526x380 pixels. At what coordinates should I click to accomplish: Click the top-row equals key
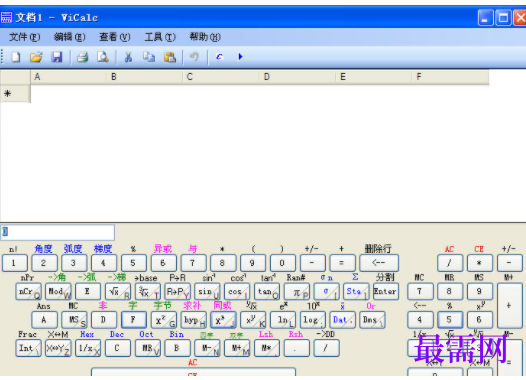[342, 263]
